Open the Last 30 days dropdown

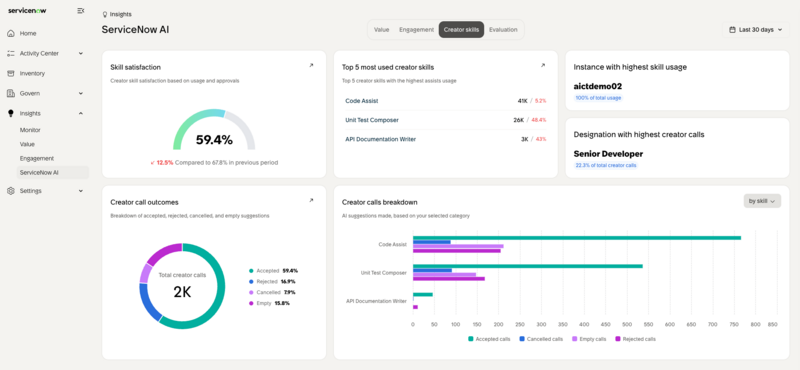(x=756, y=30)
